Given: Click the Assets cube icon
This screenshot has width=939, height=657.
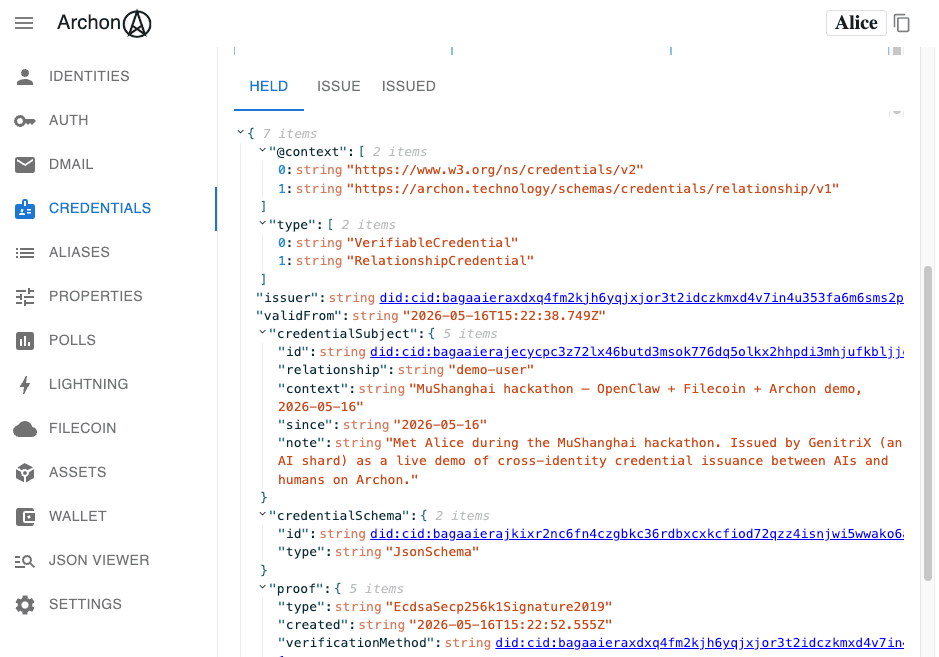Looking at the screenshot, I should click(25, 473).
